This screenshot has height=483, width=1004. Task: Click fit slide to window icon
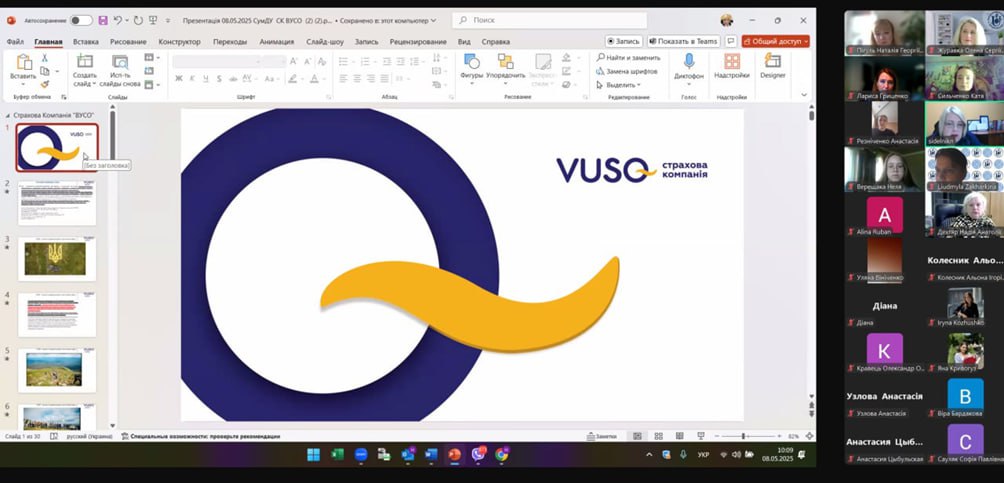coord(809,436)
